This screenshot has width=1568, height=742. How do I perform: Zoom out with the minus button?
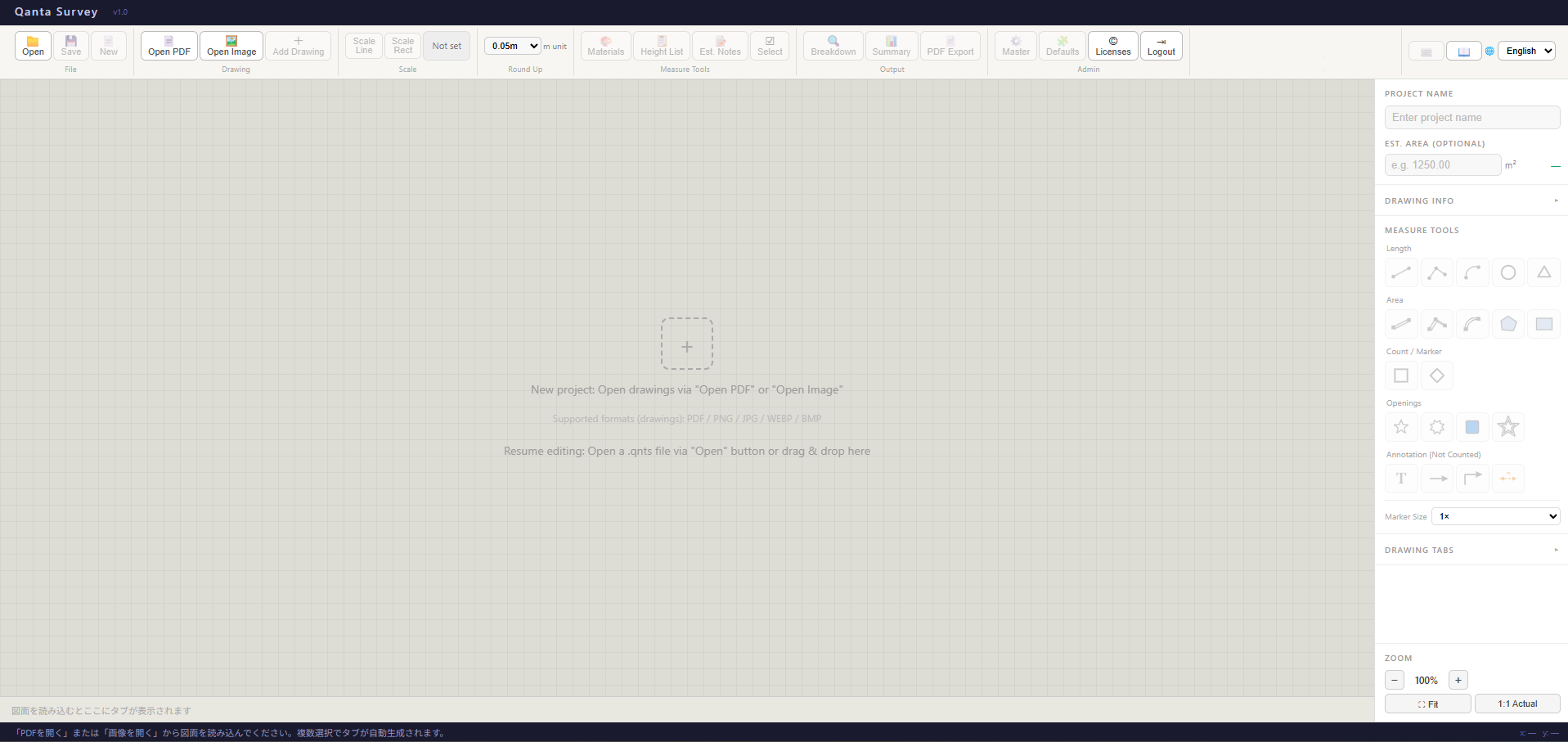coord(1395,680)
